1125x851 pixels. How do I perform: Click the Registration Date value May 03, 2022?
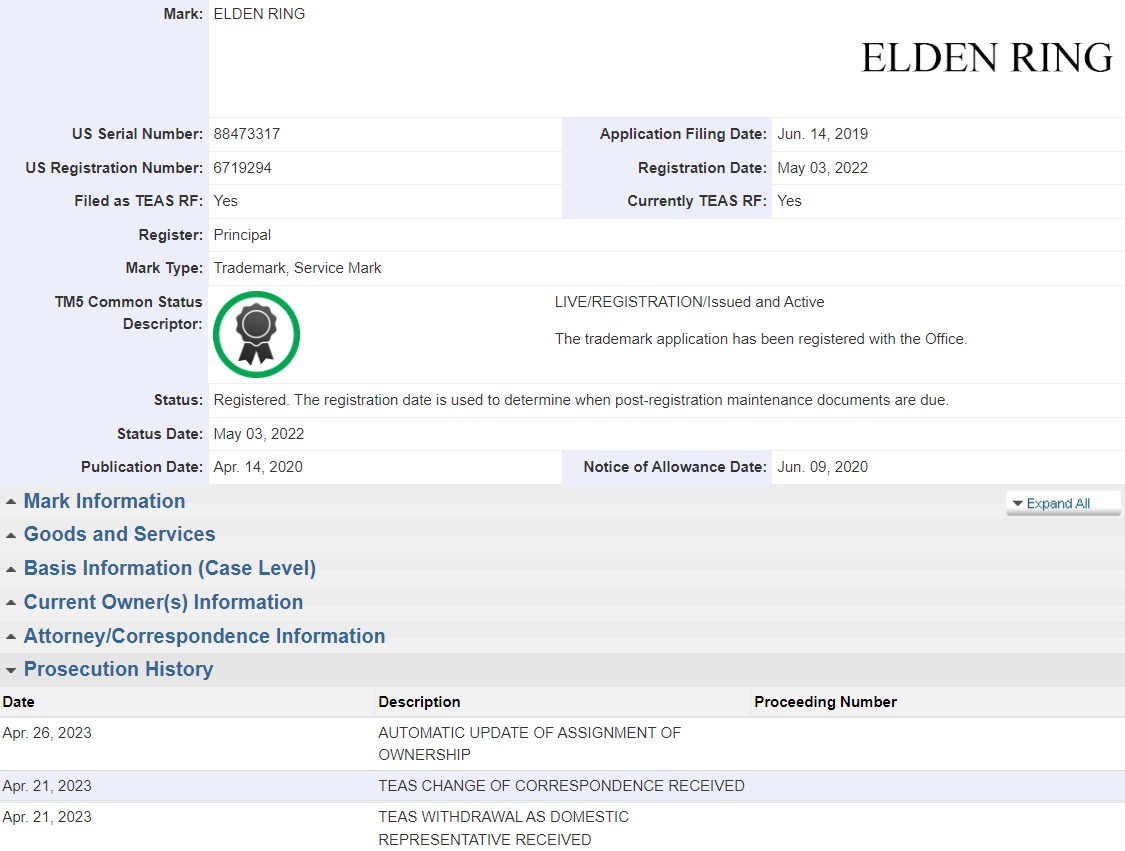tap(822, 168)
